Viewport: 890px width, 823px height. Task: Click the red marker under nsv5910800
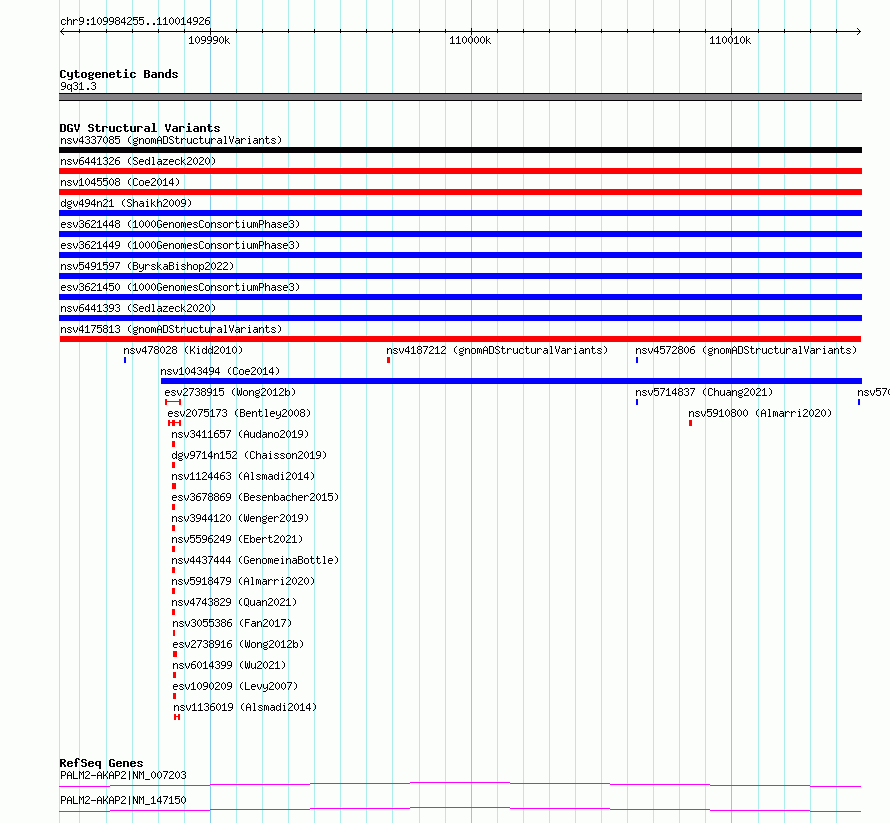point(690,423)
